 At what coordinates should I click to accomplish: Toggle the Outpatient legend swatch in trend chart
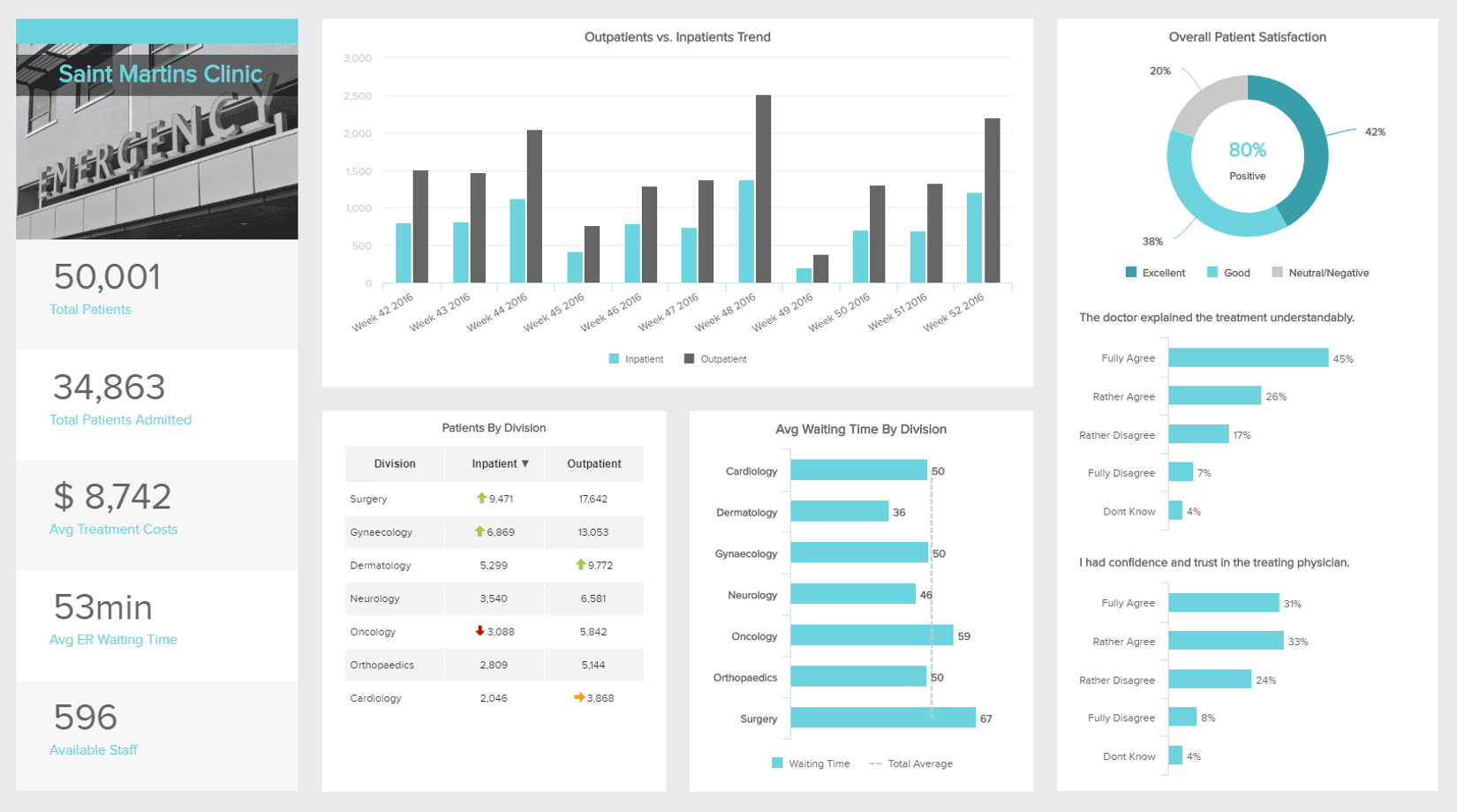(x=689, y=359)
